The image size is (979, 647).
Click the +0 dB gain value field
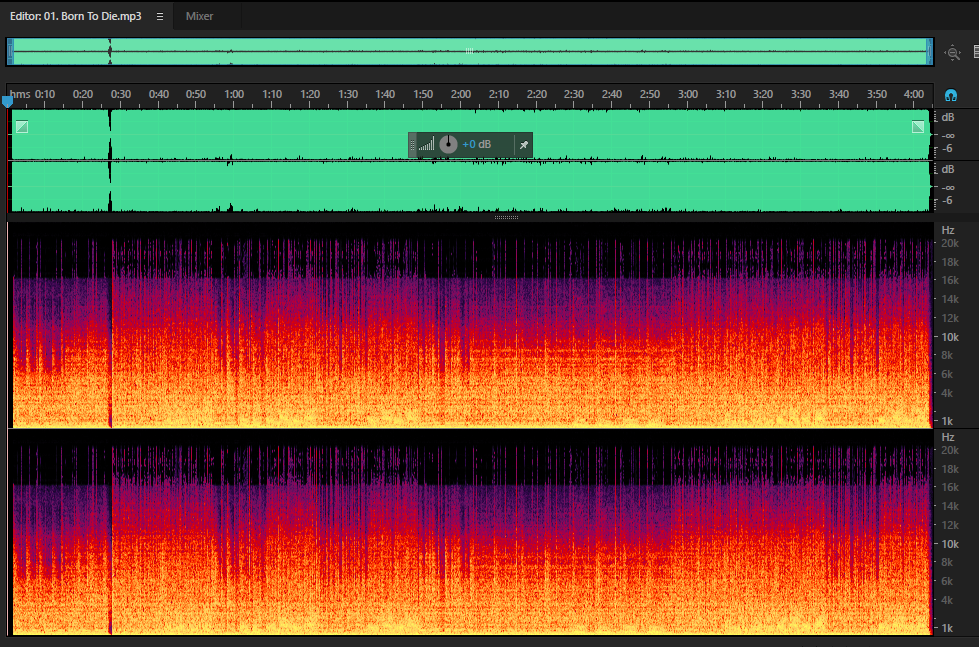click(x=476, y=144)
